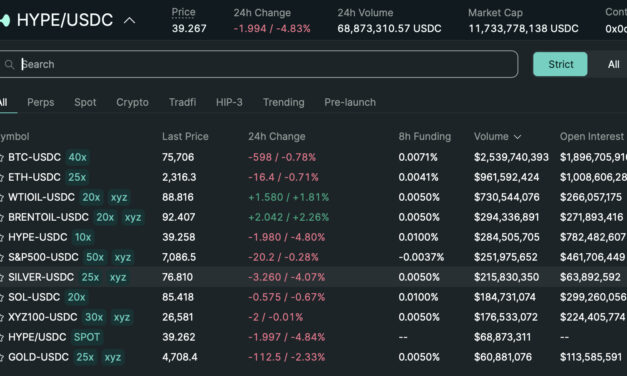Switch to the Crypto tab
Image resolution: width=627 pixels, height=376 pixels.
tap(132, 102)
